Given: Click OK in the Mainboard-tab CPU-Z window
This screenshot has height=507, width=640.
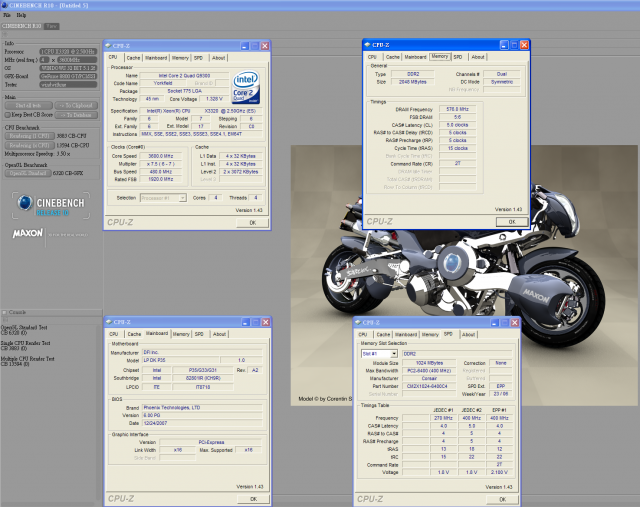Looking at the screenshot, I should 253,499.
